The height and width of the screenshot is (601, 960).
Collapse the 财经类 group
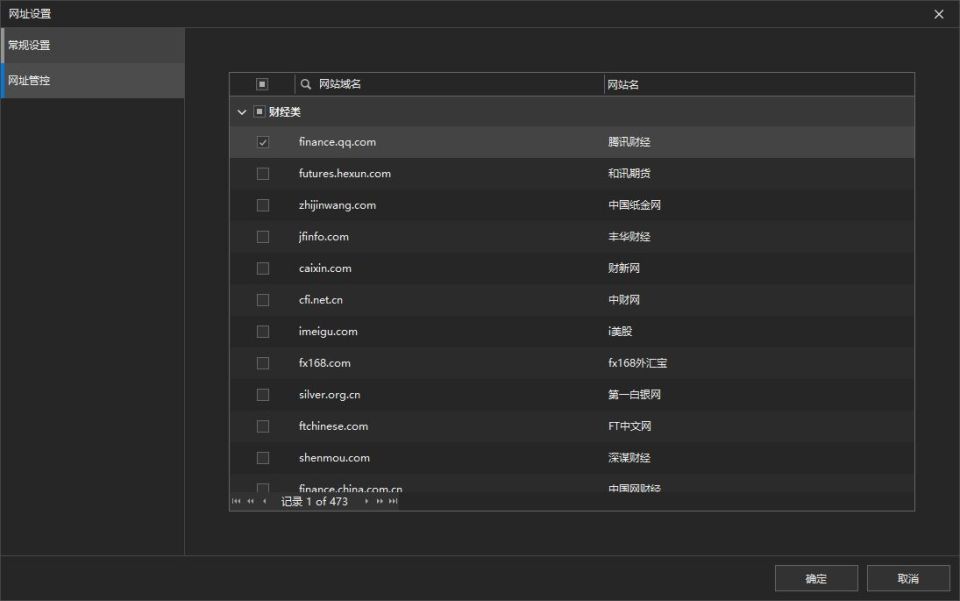coord(242,112)
